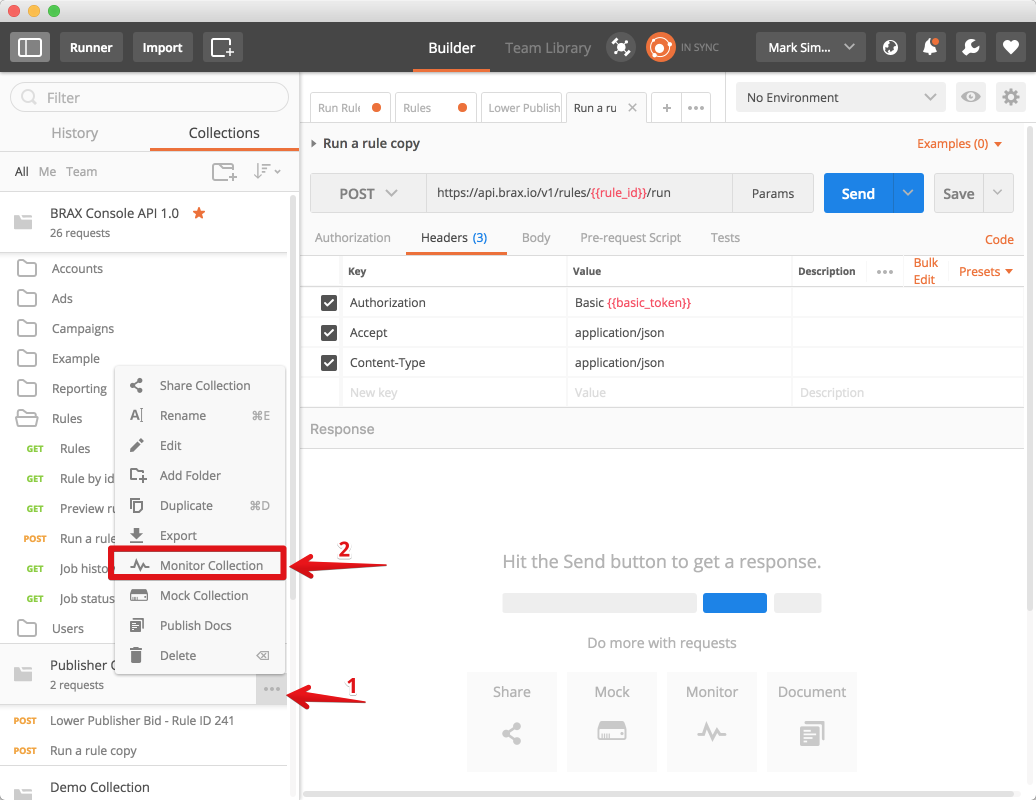Add a new request tab

pos(667,108)
